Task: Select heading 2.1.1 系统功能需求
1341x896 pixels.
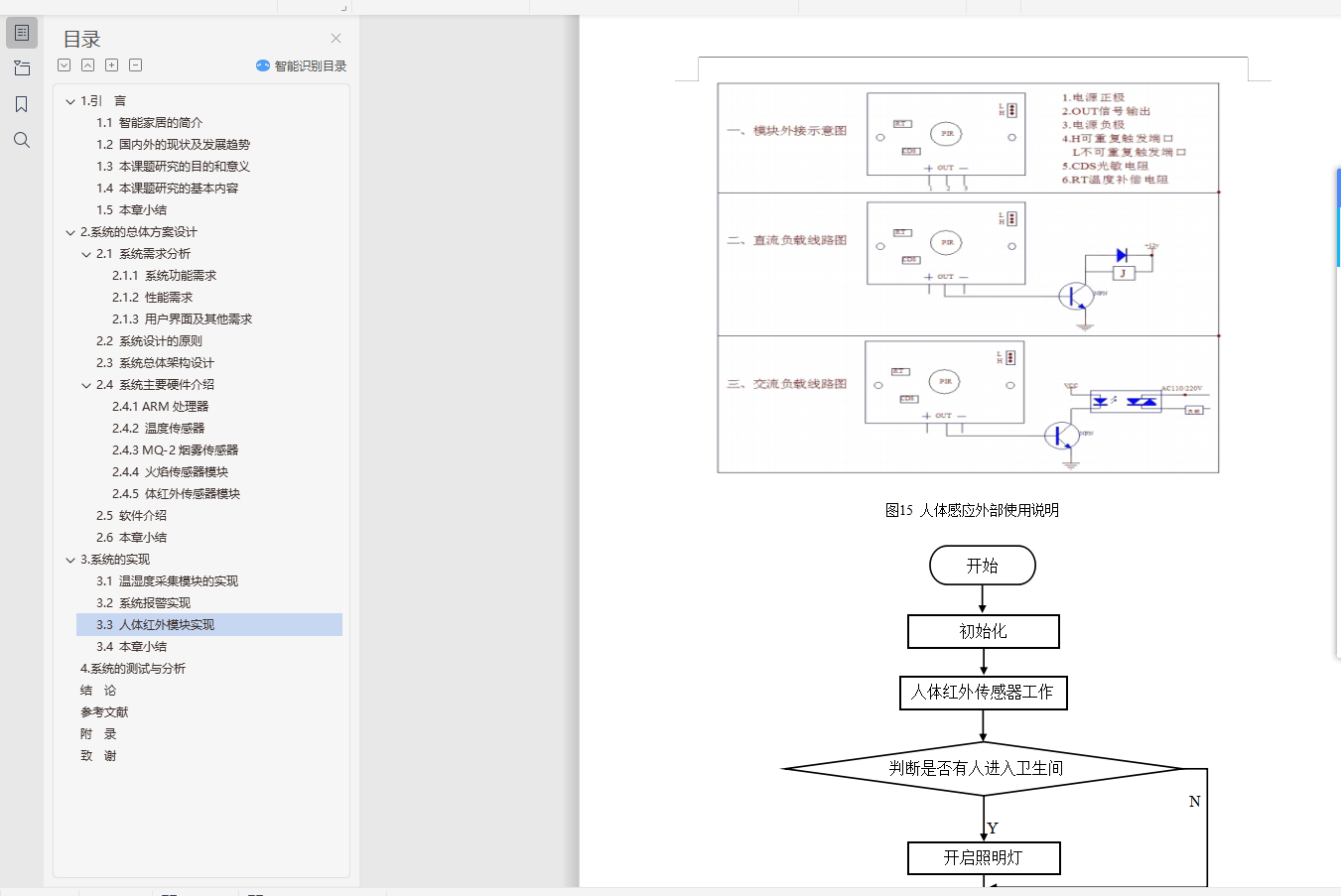Action: click(x=164, y=276)
